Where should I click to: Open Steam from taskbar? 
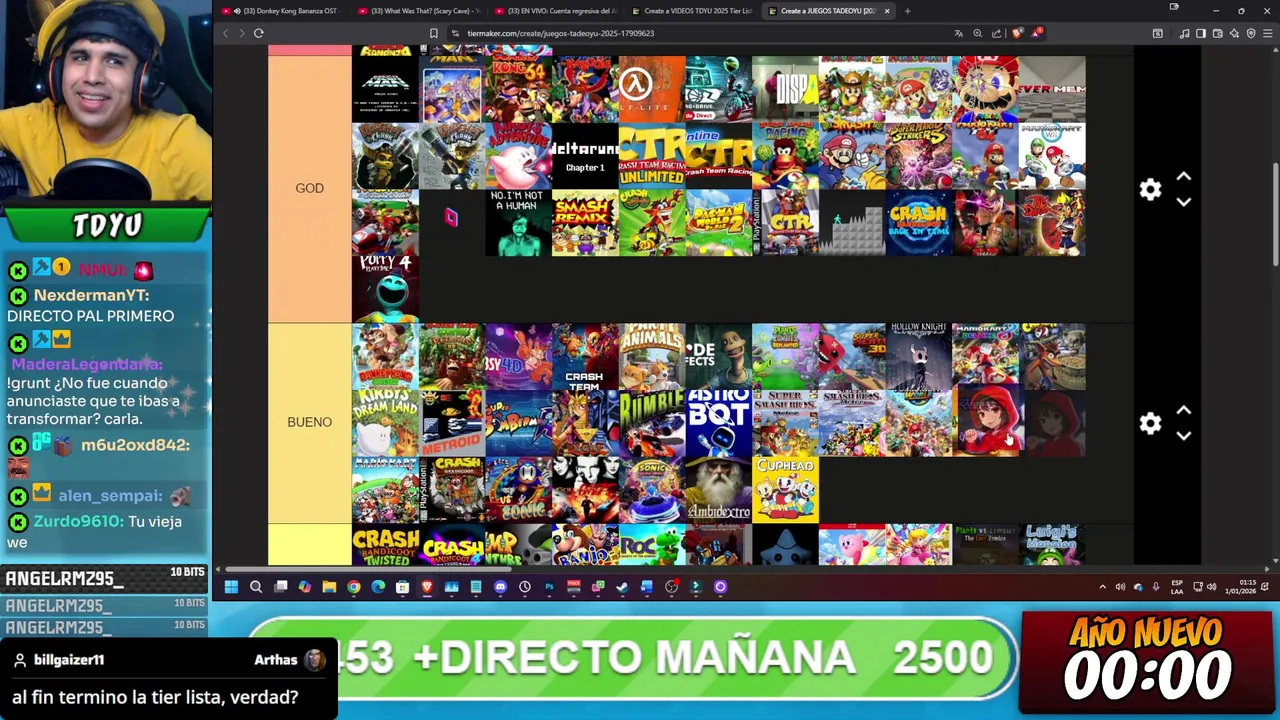pos(622,587)
